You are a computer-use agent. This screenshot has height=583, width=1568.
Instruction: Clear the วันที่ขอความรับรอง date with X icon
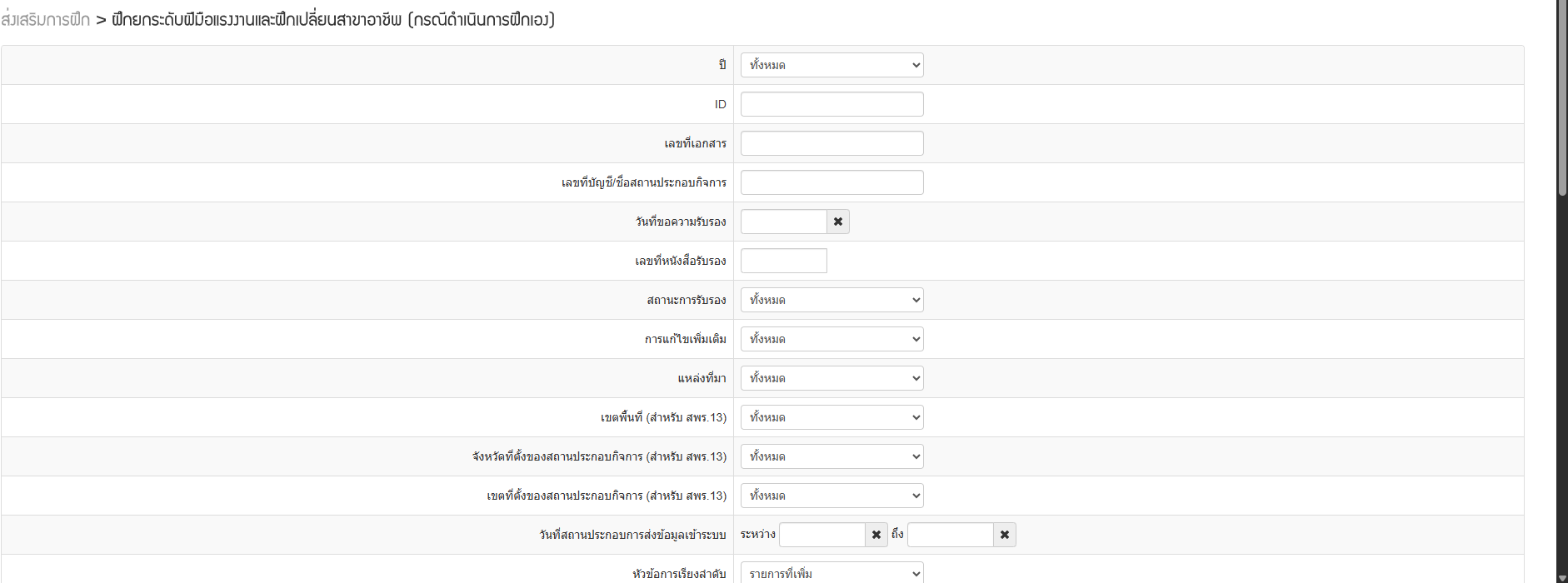click(838, 222)
